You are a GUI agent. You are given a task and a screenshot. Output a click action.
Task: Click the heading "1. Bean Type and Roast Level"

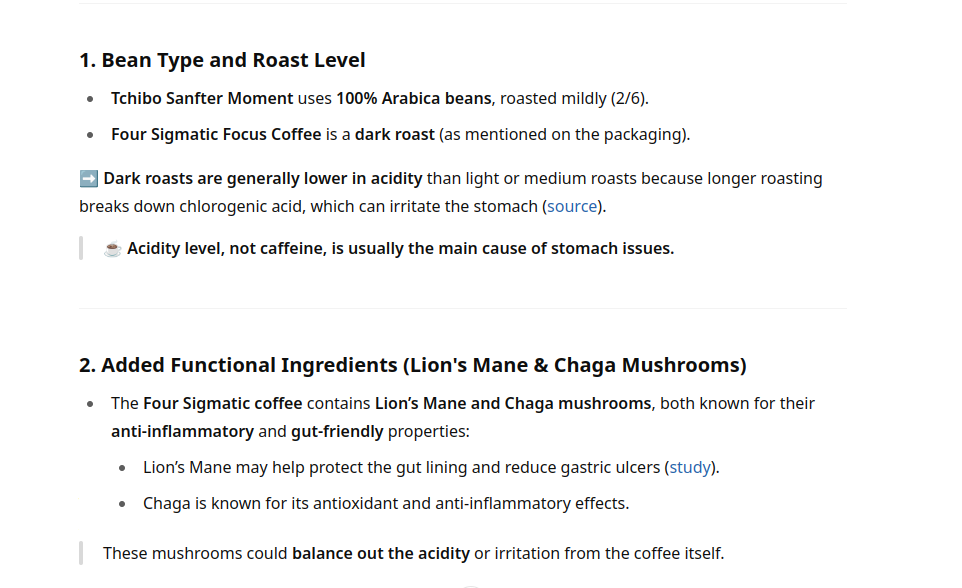[222, 60]
